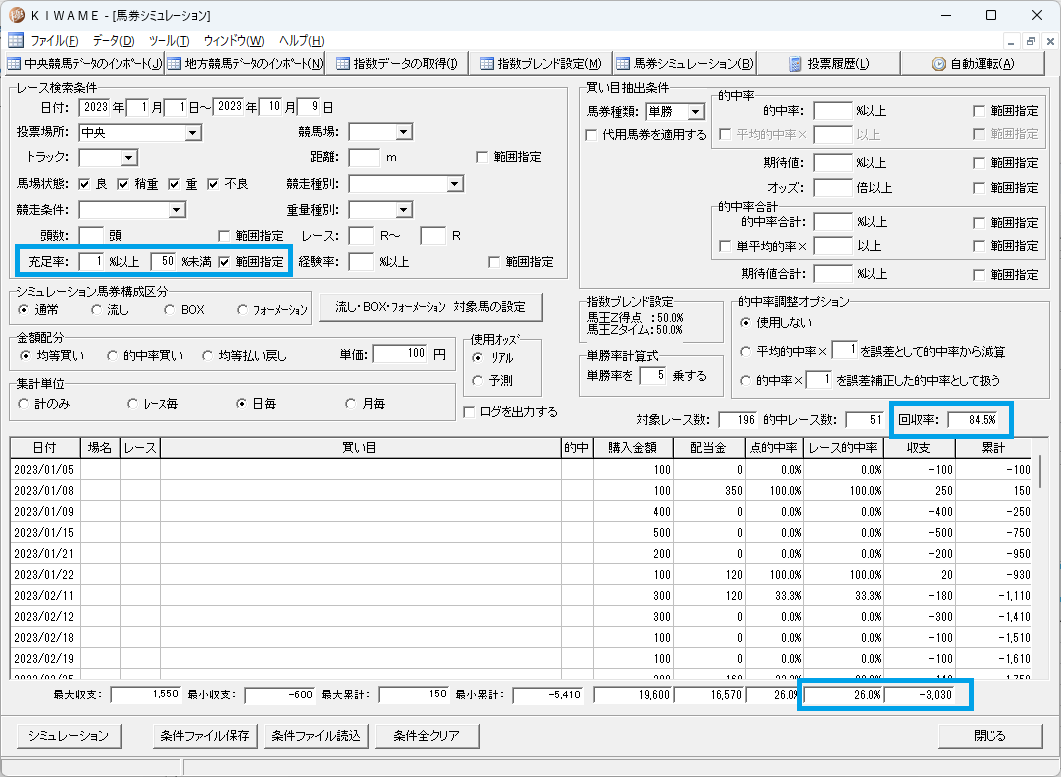Click the 累計 column header

pos(994,448)
